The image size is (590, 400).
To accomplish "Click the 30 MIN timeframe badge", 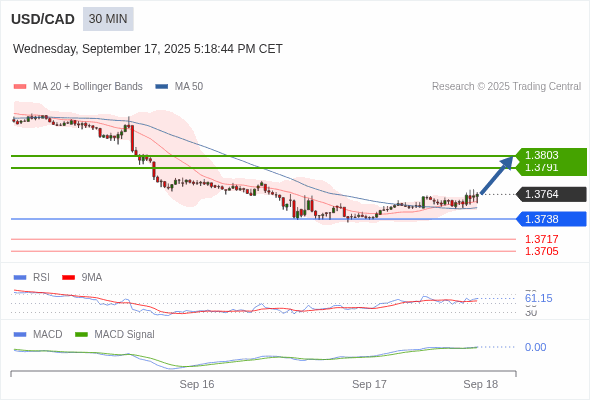I will 108,19.
